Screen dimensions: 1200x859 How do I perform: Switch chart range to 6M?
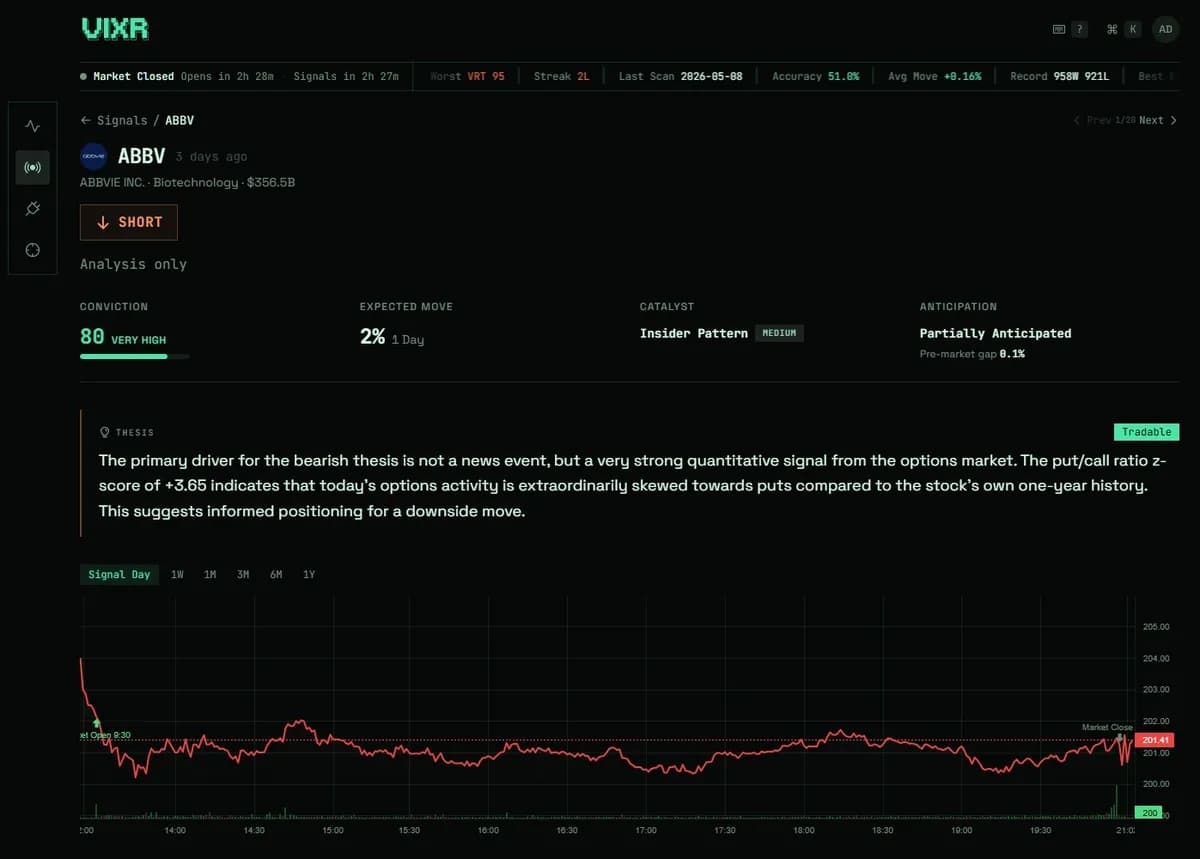coord(276,574)
